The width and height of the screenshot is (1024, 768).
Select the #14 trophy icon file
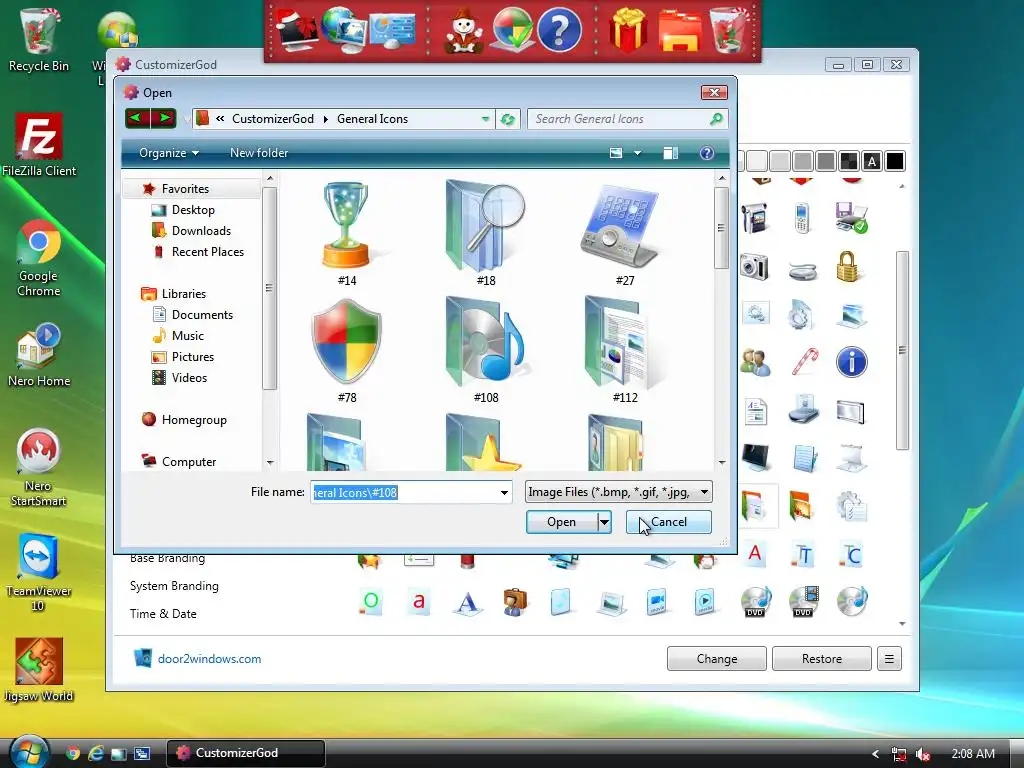pyautogui.click(x=347, y=234)
